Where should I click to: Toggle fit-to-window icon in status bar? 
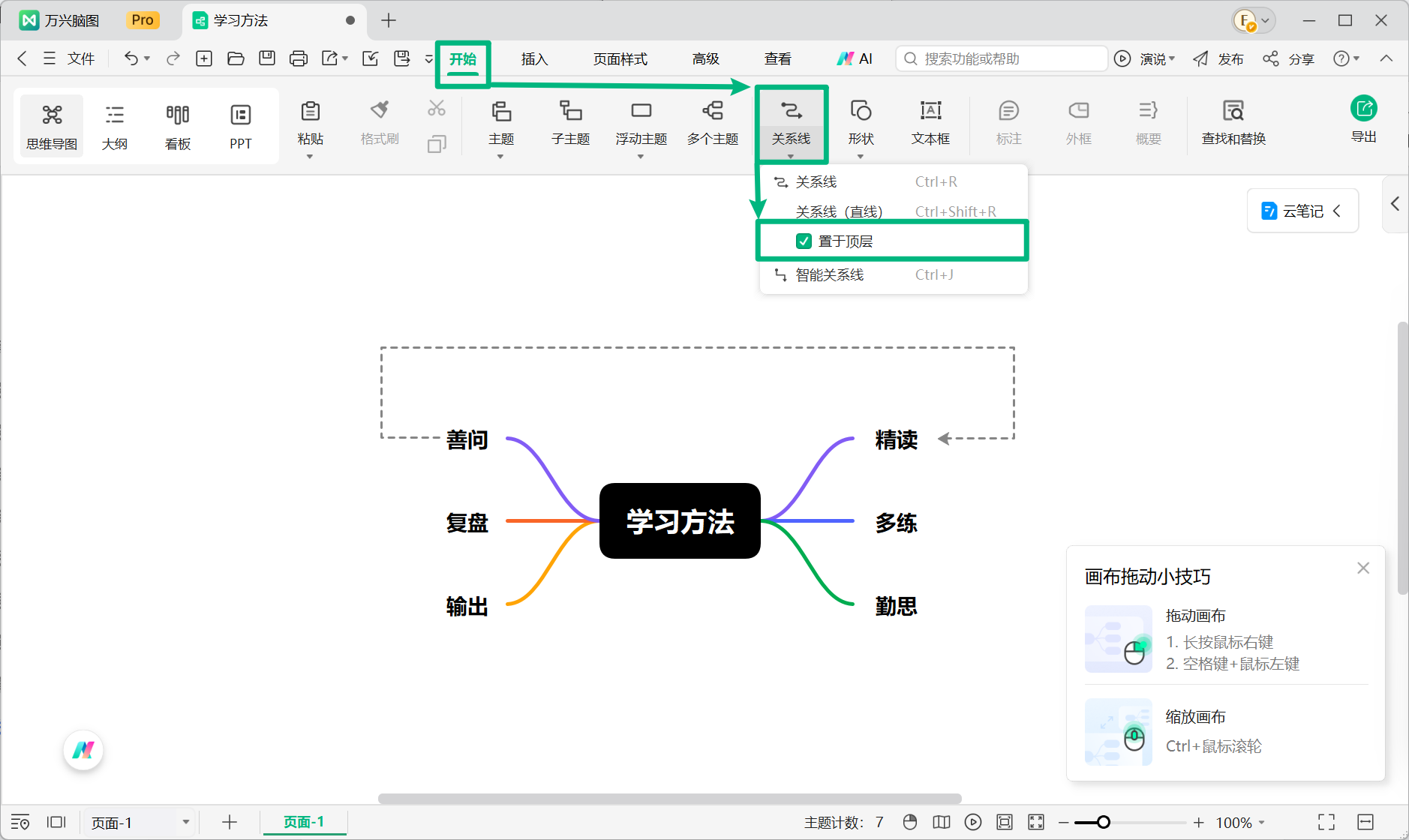click(1005, 822)
